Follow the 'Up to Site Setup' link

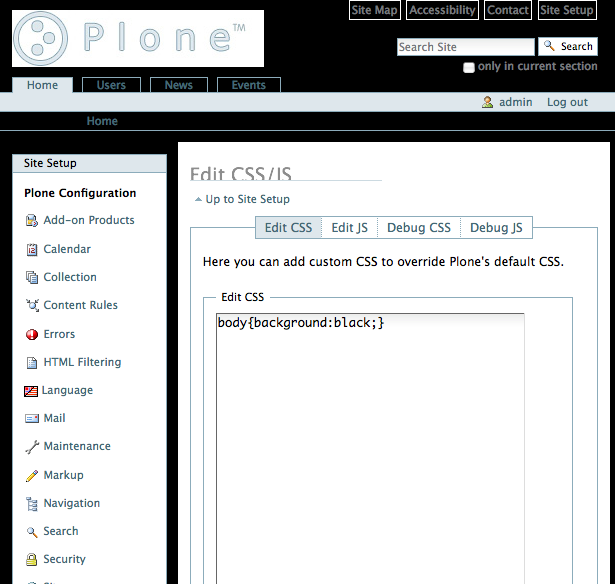coord(247,199)
